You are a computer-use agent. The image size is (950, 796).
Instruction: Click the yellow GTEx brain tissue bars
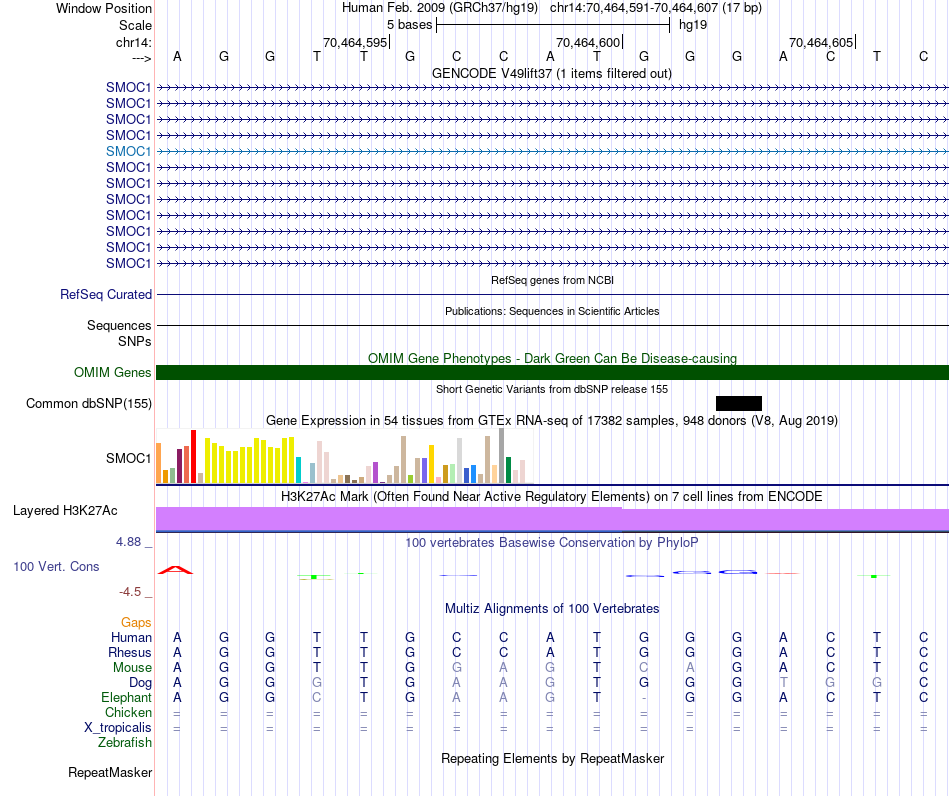coord(250,460)
